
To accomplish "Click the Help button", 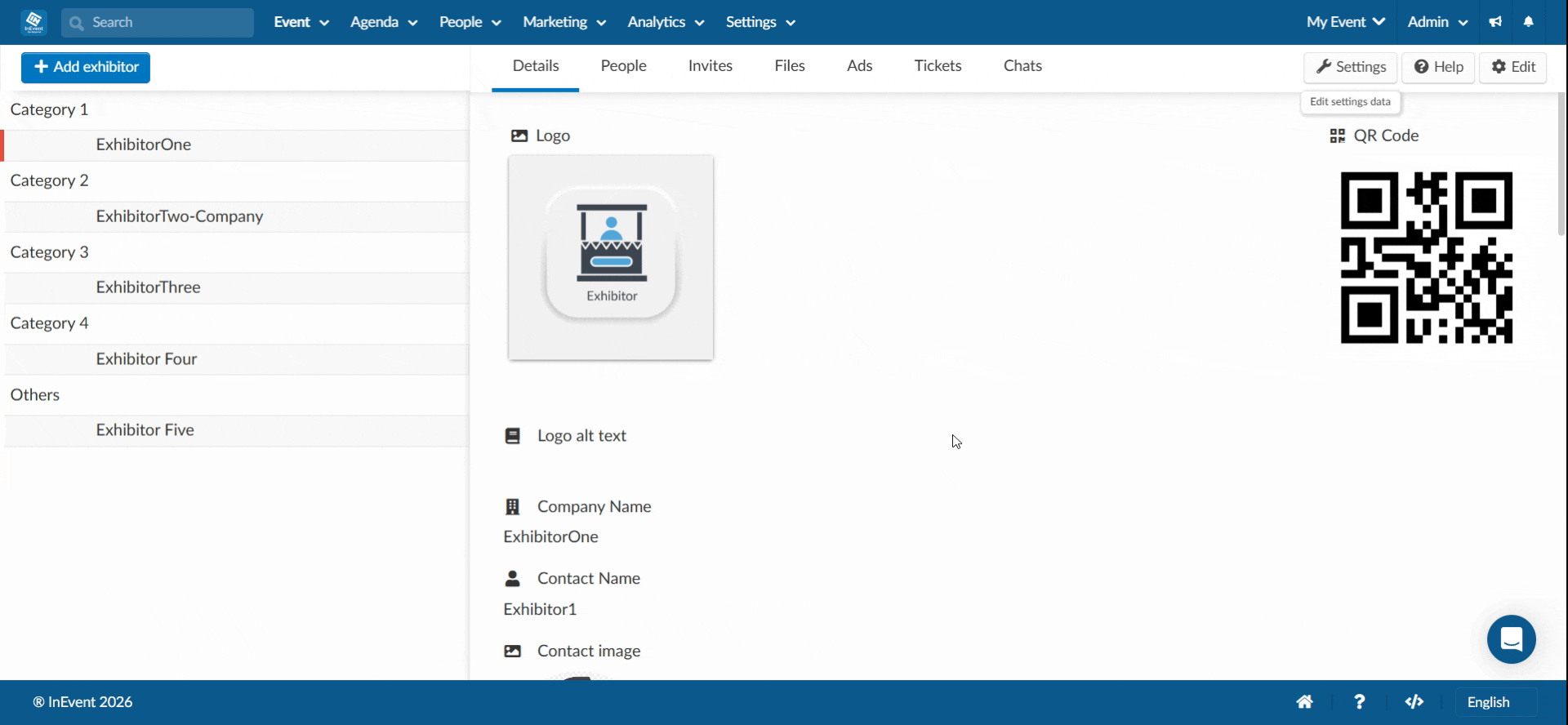I will [x=1438, y=67].
